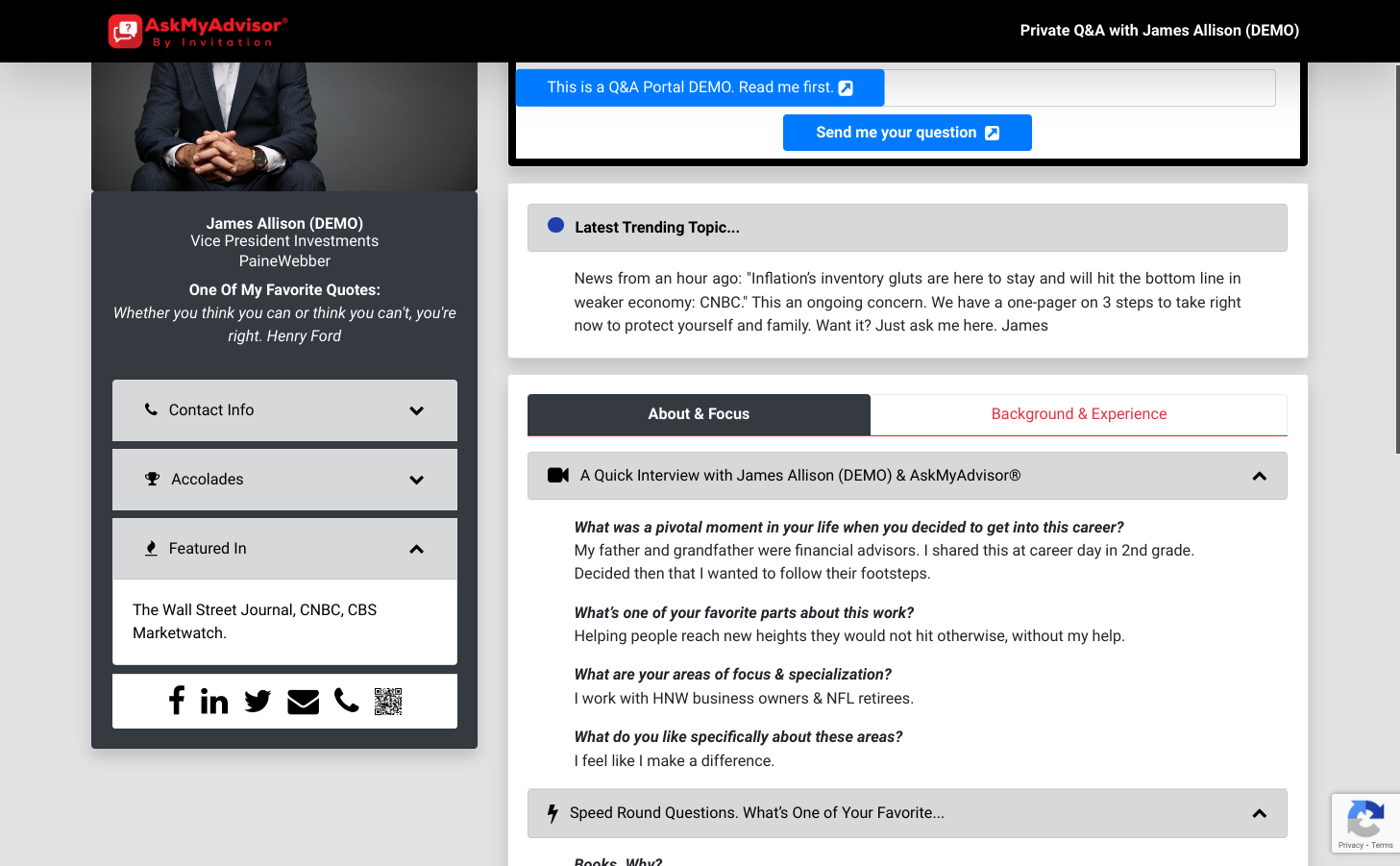Collapse the Quick Interview section
Screen dimensions: 1400x866
[907, 476]
